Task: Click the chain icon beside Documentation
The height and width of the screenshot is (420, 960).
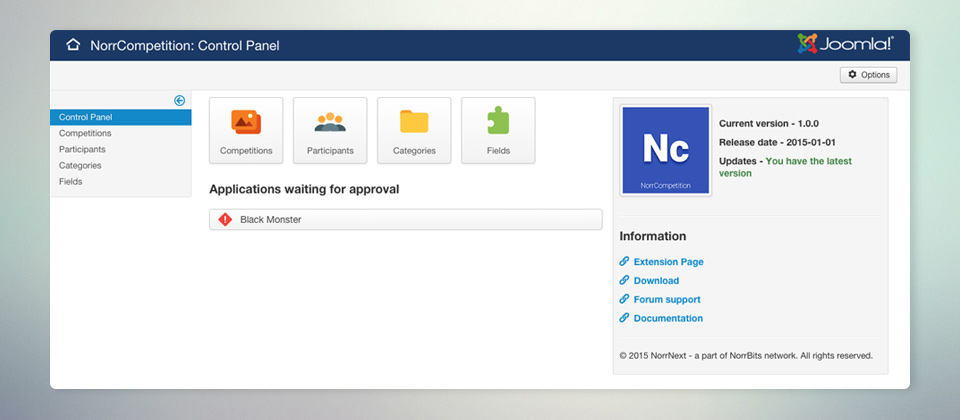Action: (624, 318)
